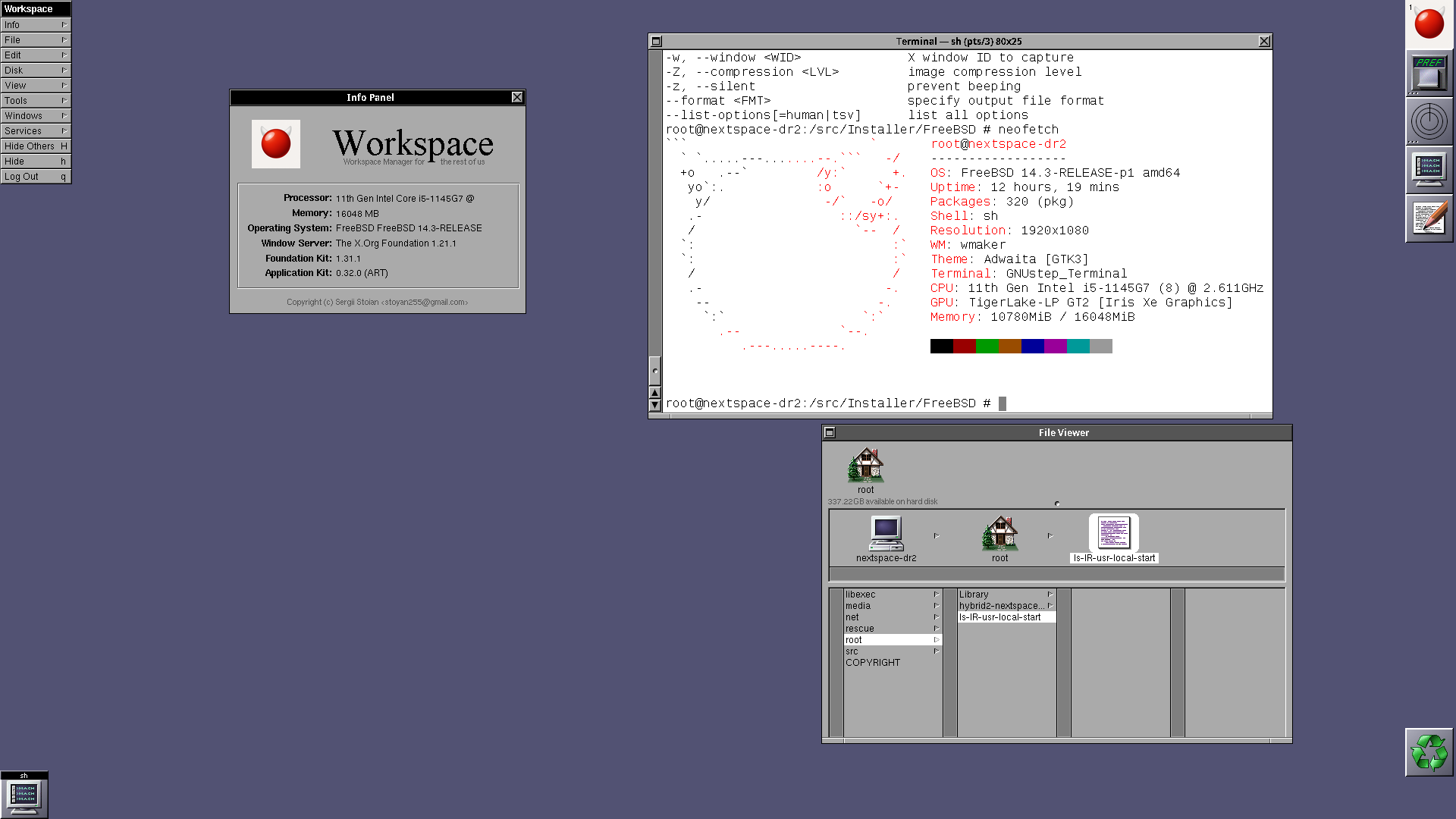Click the Recycler trash icon

1429,752
